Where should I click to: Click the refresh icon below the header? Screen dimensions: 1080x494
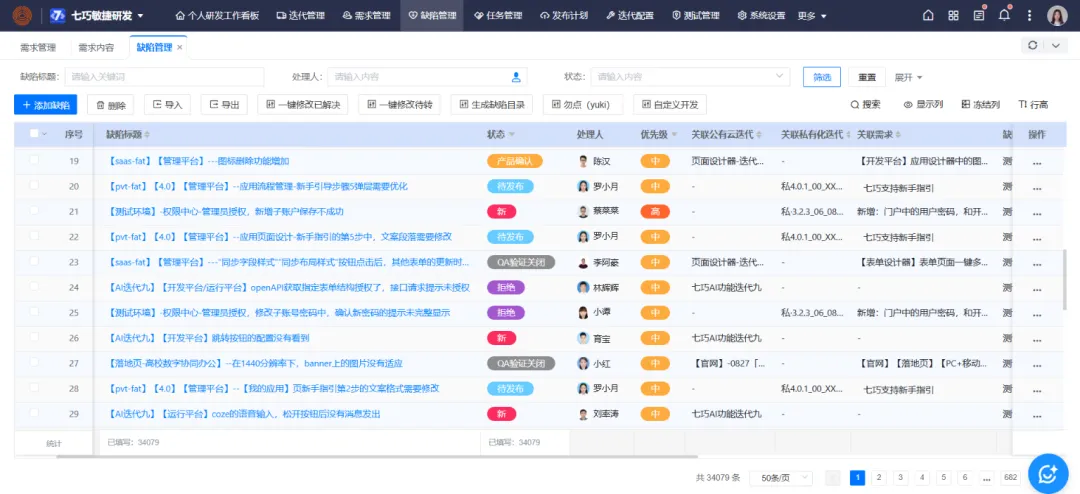(1033, 46)
